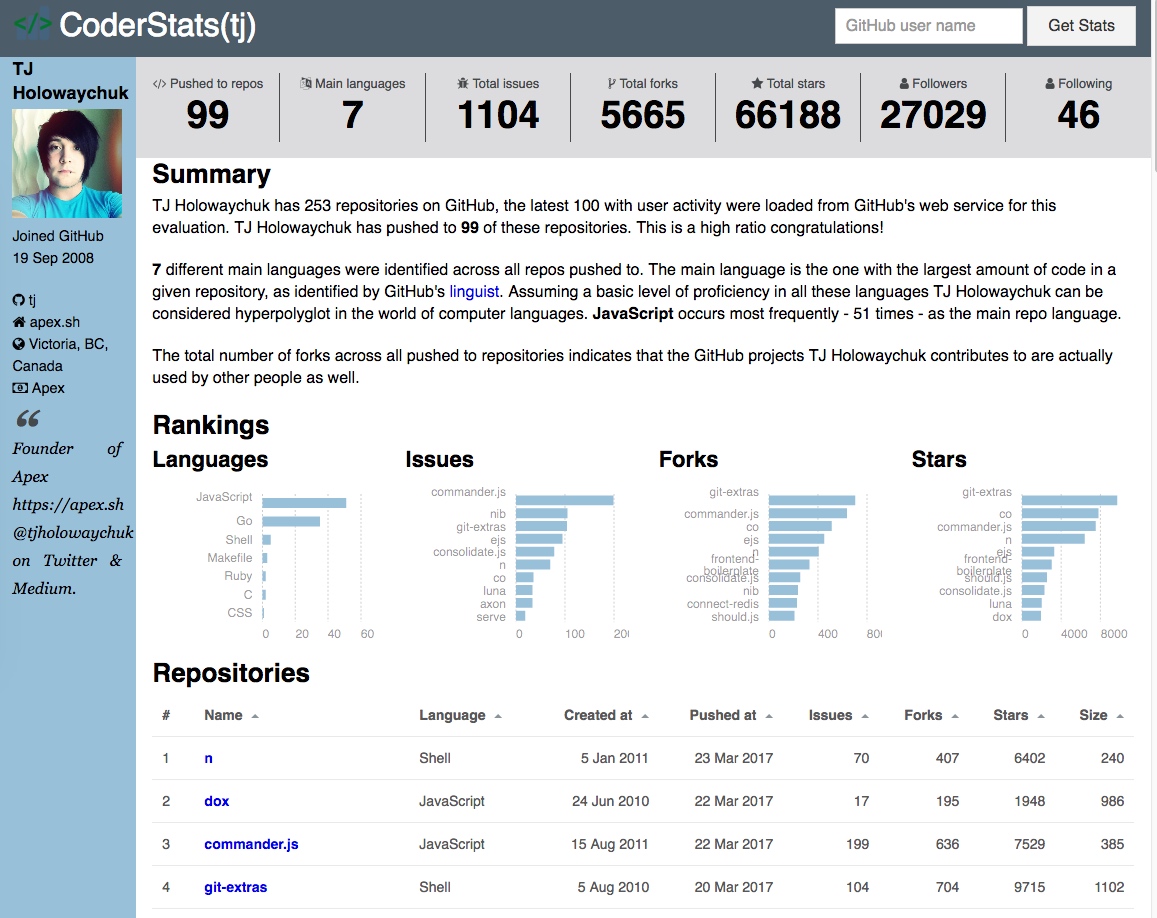
Task: Click the Total forks branch icon
Action: click(612, 83)
